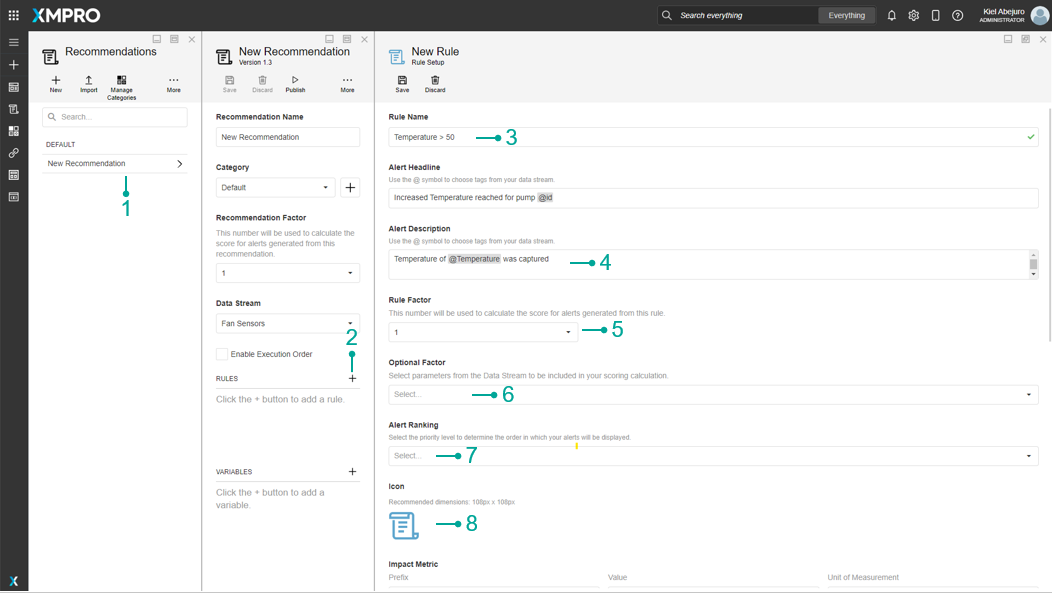Click the help question mark icon
This screenshot has height=593, width=1052.
pos(957,16)
